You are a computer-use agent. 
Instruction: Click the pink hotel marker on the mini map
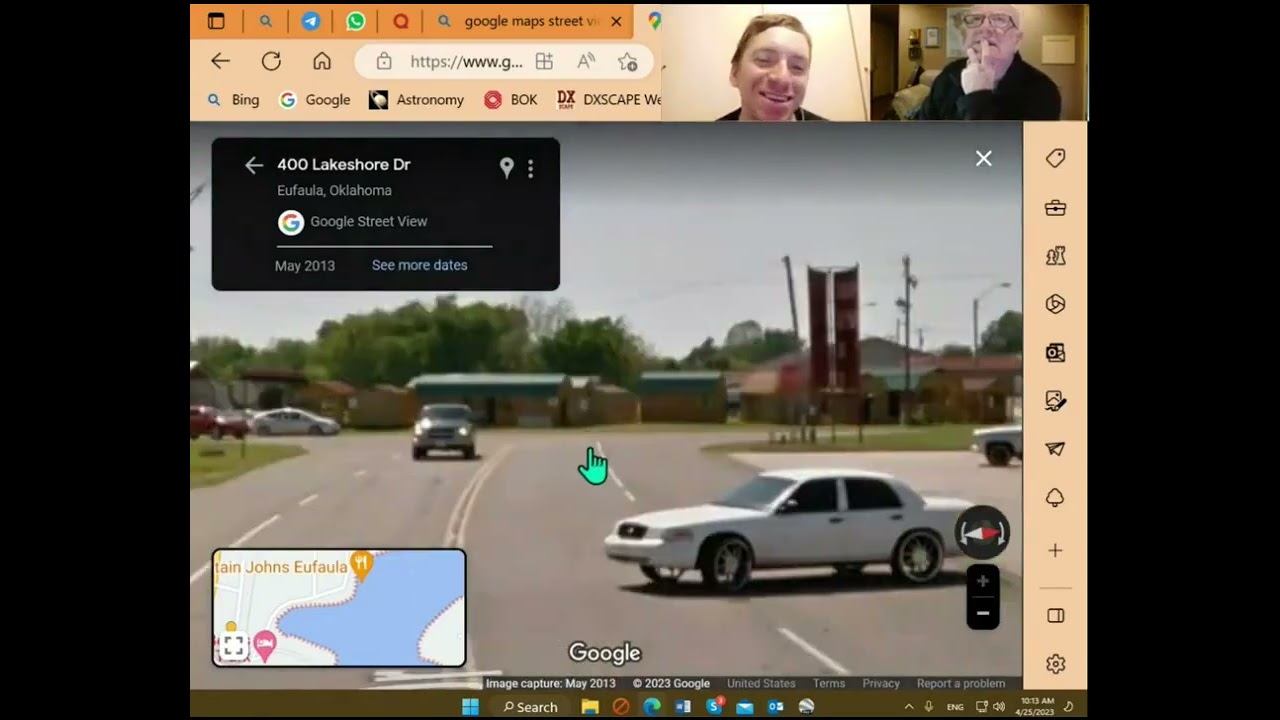(264, 644)
